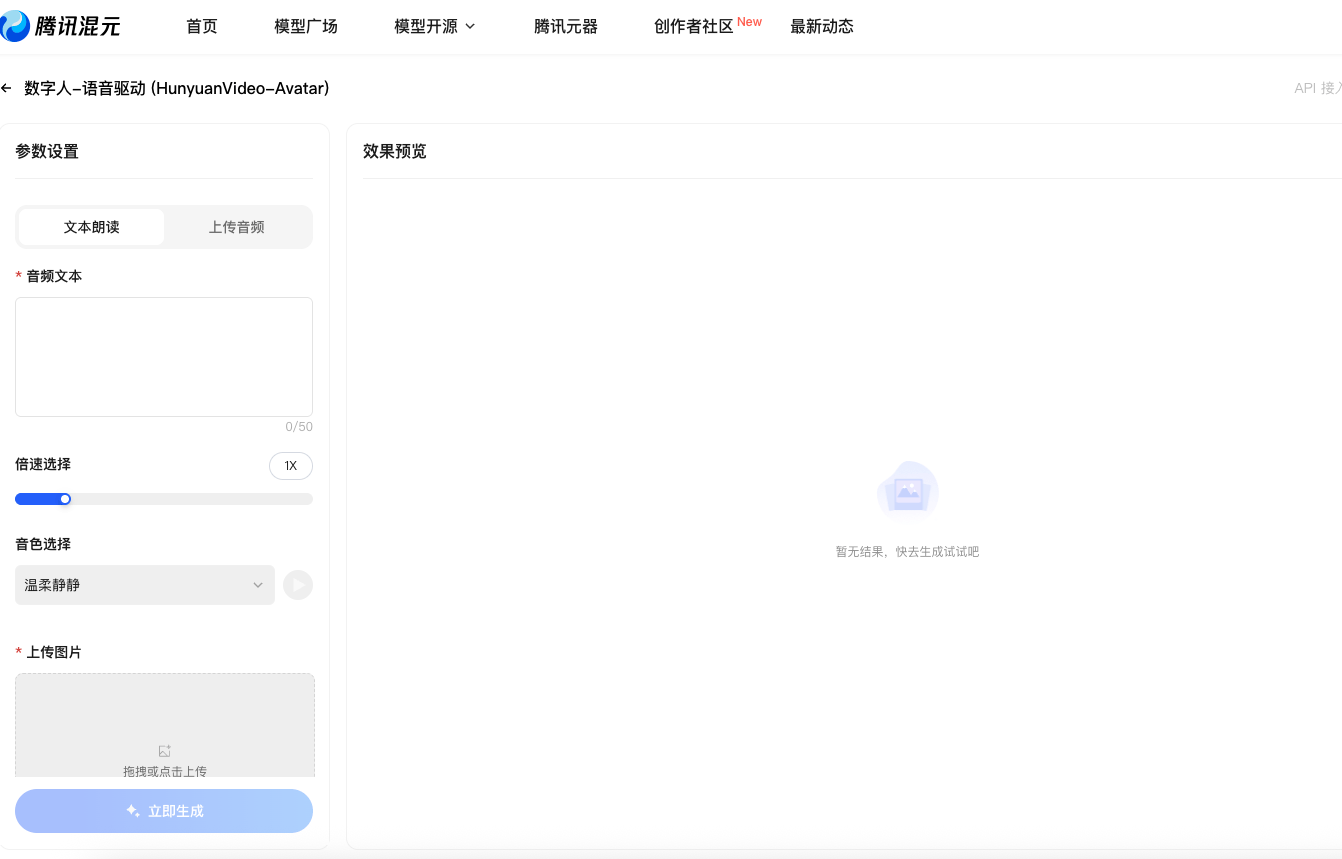Visit 最新动态
The height and width of the screenshot is (859, 1342).
pyautogui.click(x=822, y=26)
